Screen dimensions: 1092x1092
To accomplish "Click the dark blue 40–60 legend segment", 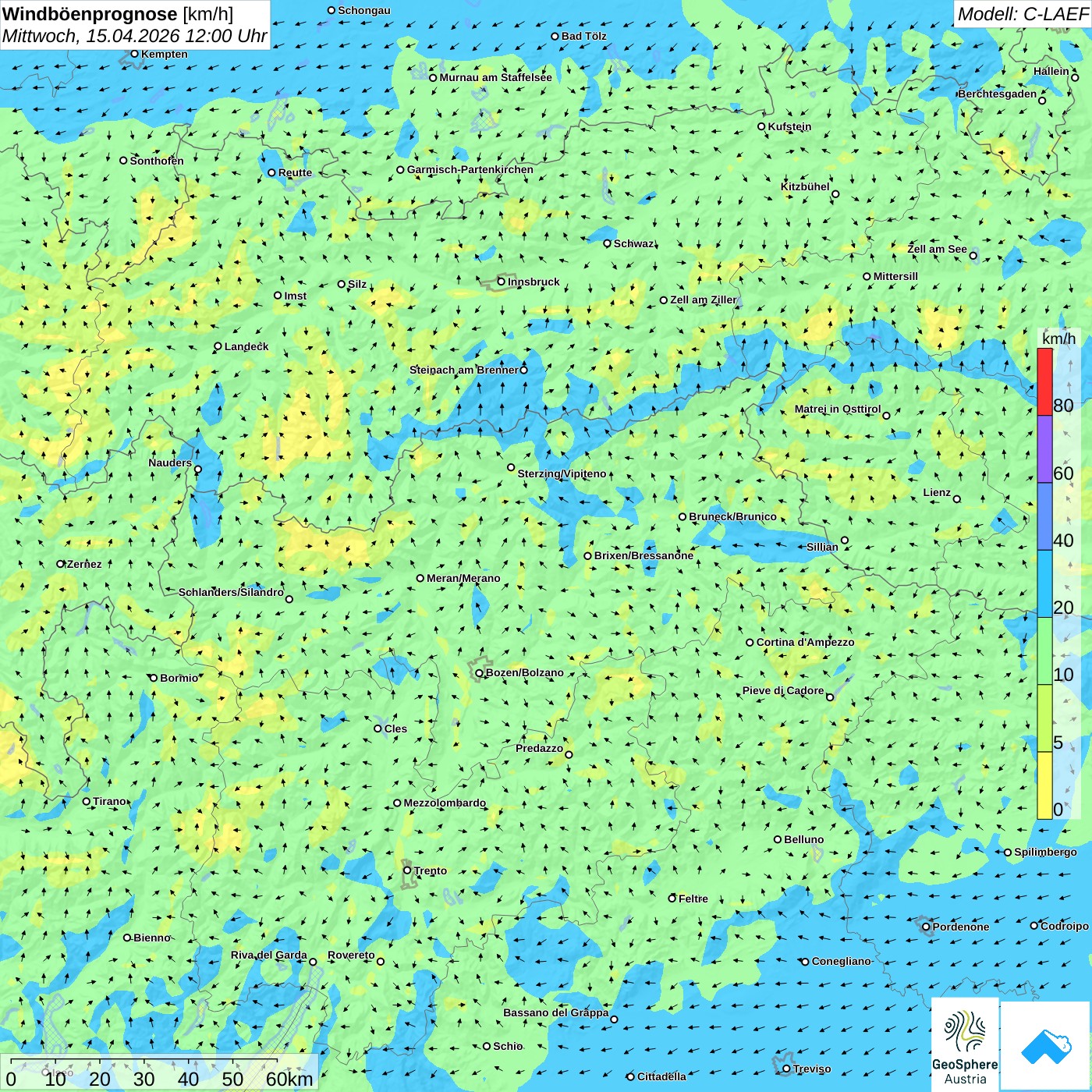I will [1044, 517].
